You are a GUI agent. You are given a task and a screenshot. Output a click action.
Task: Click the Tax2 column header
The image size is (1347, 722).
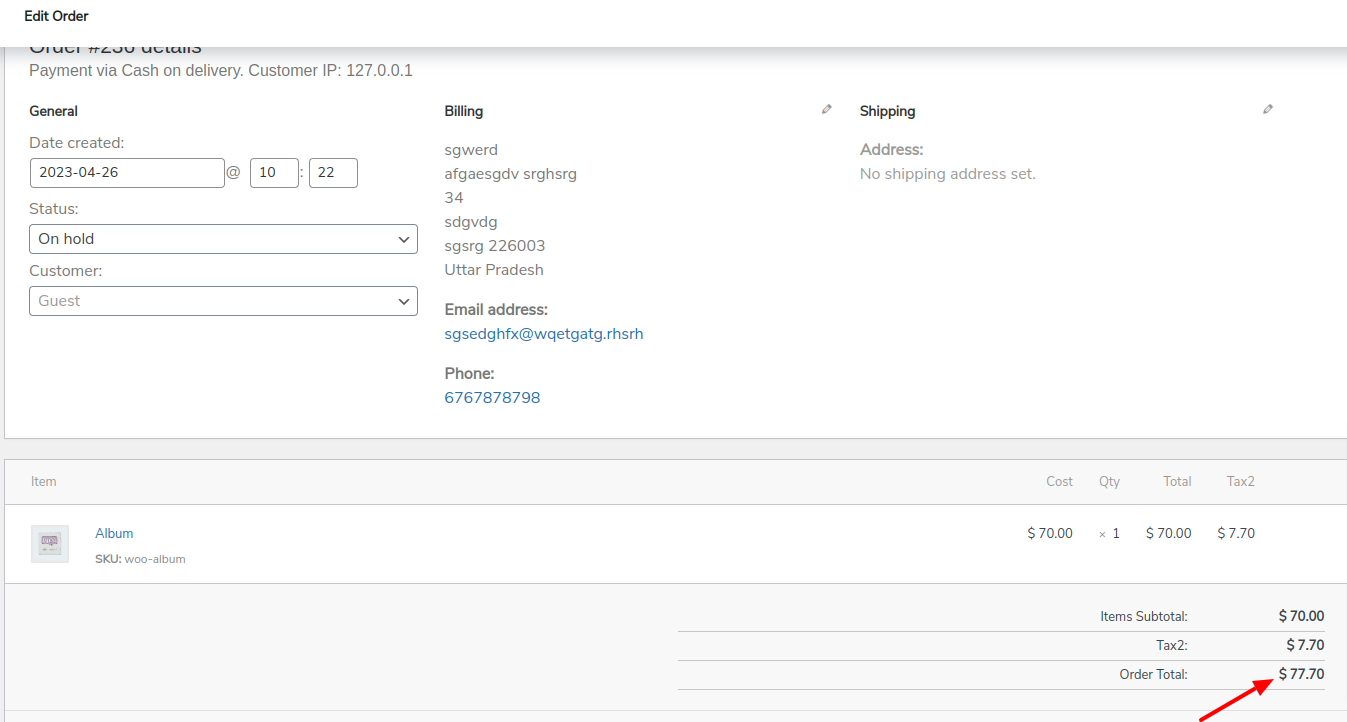[1240, 482]
